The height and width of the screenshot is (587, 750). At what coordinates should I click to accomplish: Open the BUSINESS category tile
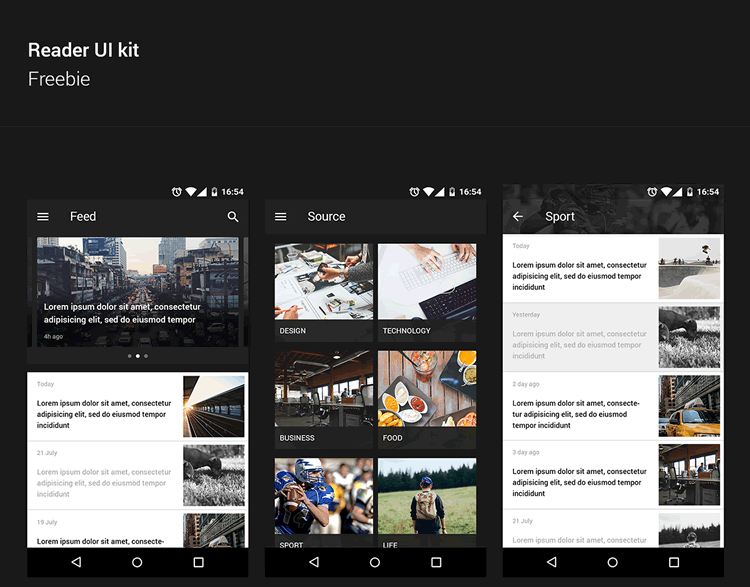(x=323, y=399)
